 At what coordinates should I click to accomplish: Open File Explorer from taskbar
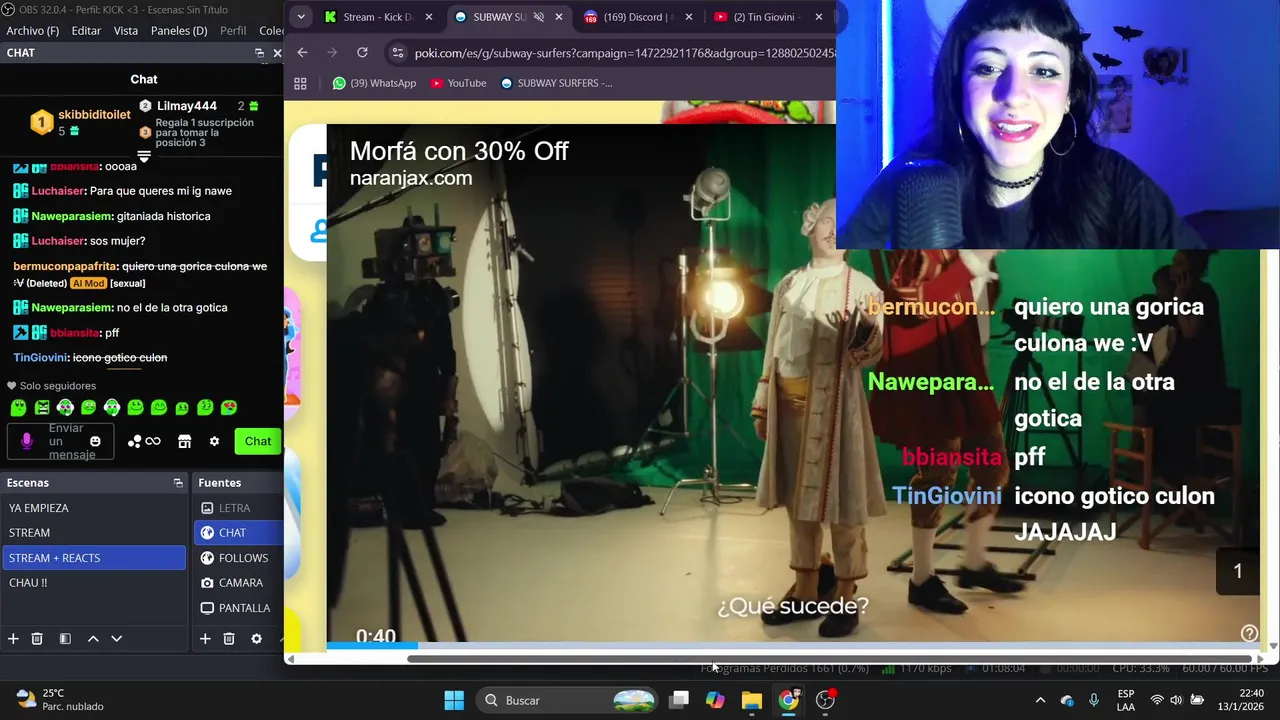tap(752, 700)
